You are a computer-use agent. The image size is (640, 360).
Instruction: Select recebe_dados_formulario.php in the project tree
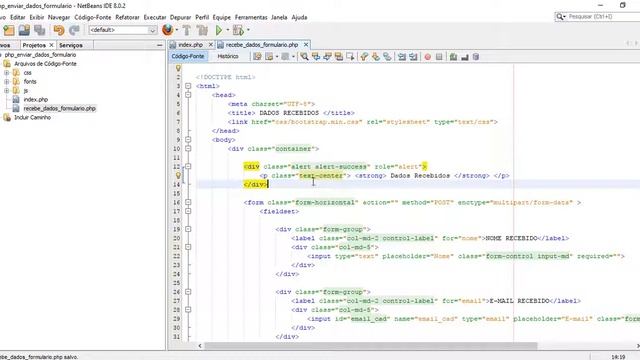60,109
